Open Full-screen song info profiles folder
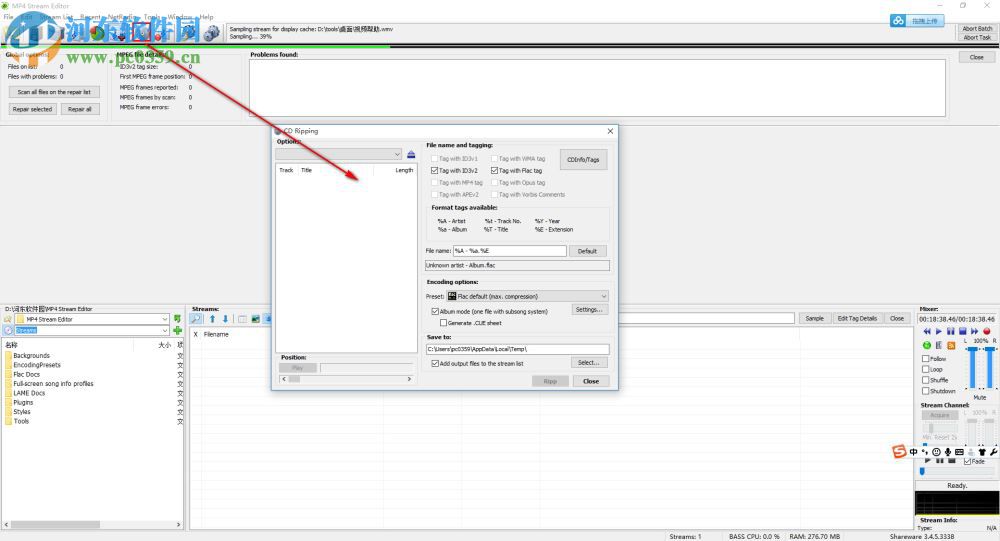This screenshot has width=1000, height=541. [x=53, y=384]
